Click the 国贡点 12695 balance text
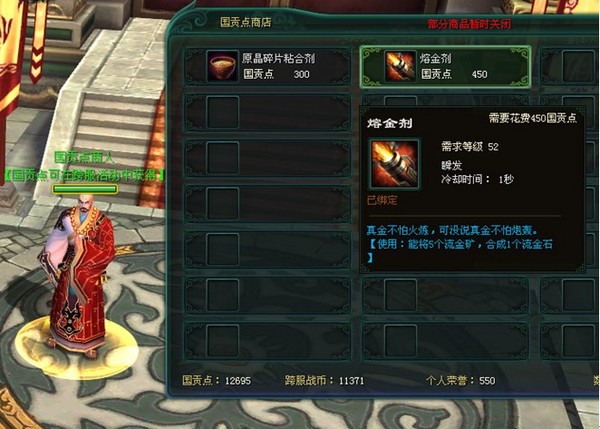 coord(217,380)
